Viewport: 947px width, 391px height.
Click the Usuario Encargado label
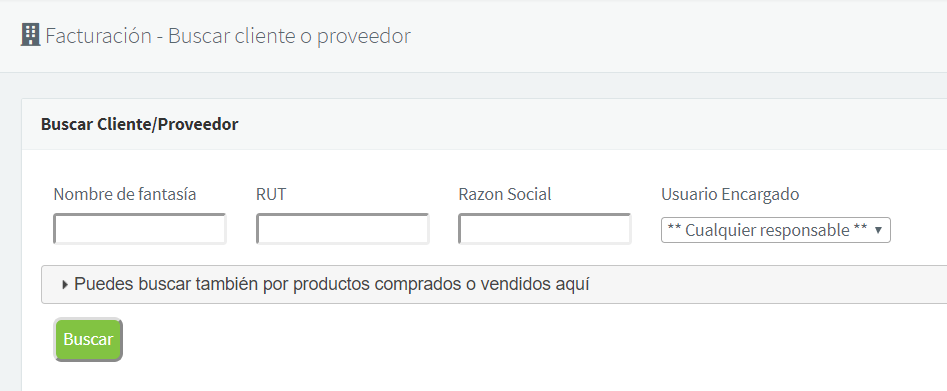pyautogui.click(x=730, y=195)
